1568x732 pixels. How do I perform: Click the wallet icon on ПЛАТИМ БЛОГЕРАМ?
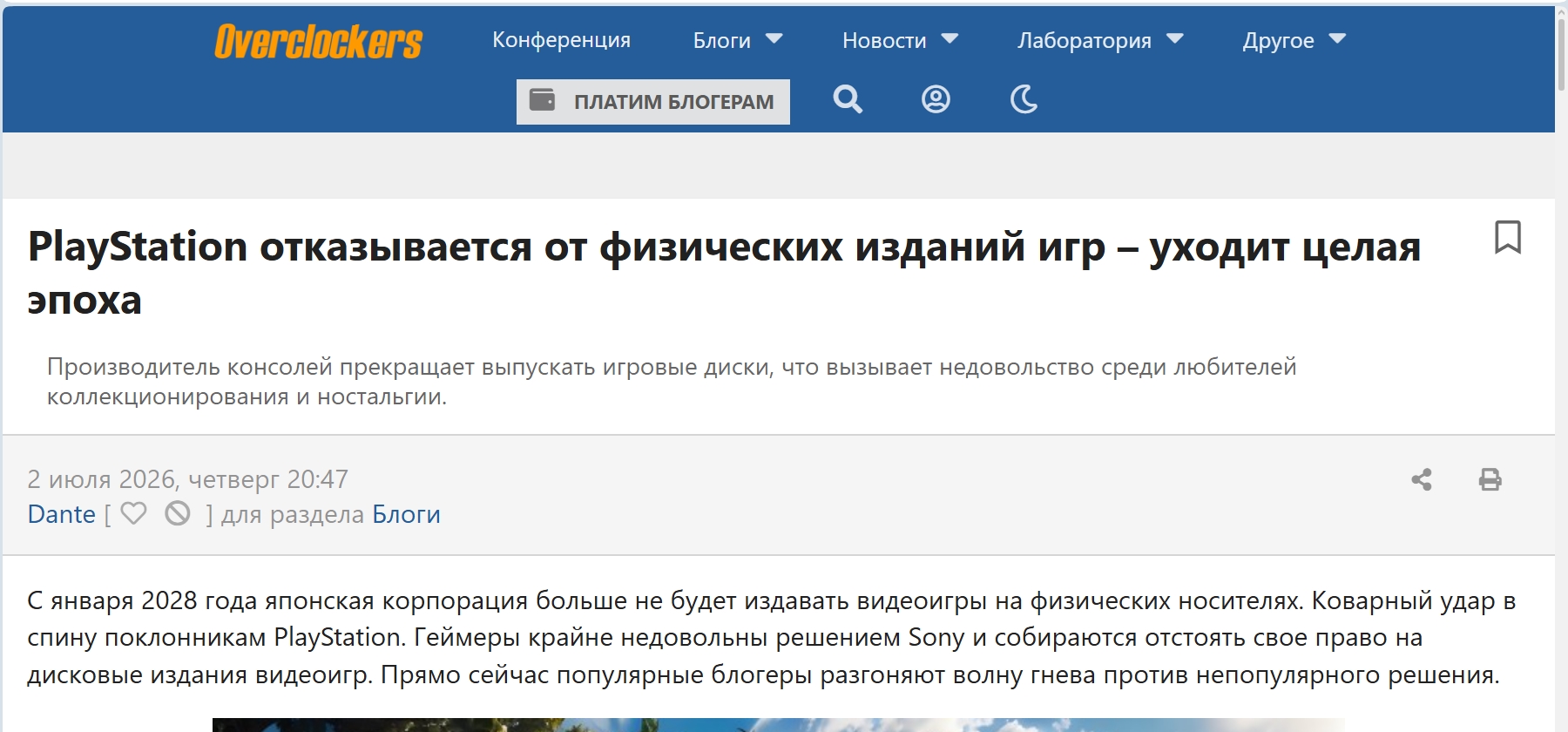point(543,100)
